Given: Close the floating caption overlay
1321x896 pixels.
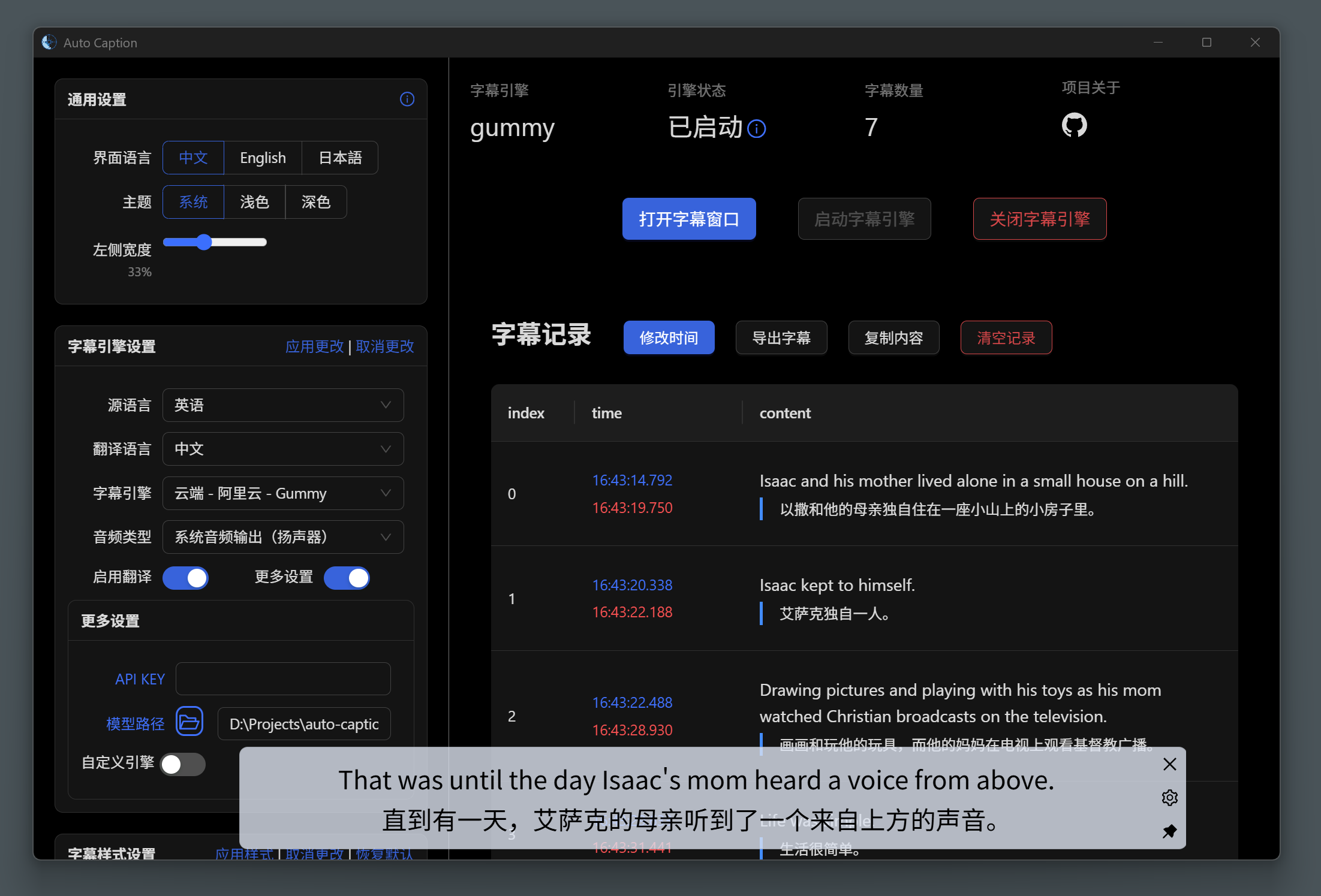Looking at the screenshot, I should pyautogui.click(x=1169, y=764).
